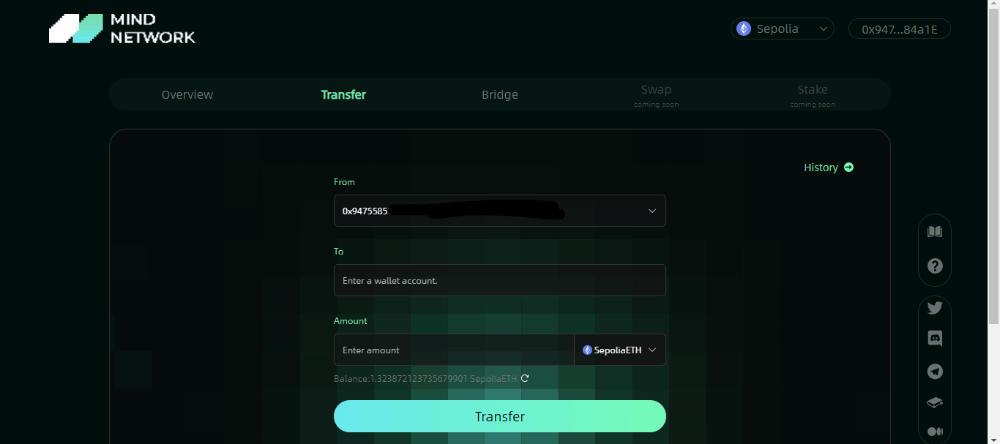
Task: Open the Discord icon in sidebar
Action: click(x=934, y=339)
